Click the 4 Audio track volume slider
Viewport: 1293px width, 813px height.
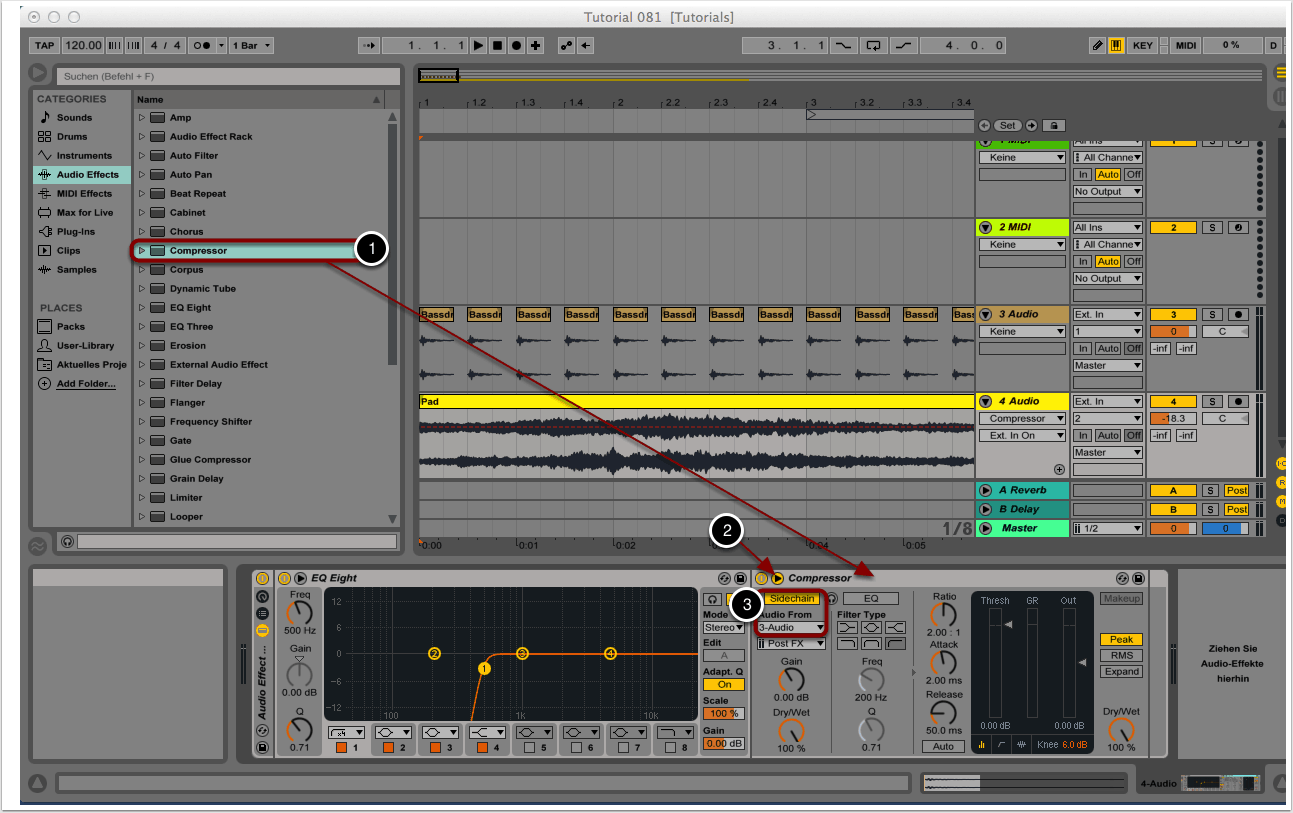point(1172,419)
